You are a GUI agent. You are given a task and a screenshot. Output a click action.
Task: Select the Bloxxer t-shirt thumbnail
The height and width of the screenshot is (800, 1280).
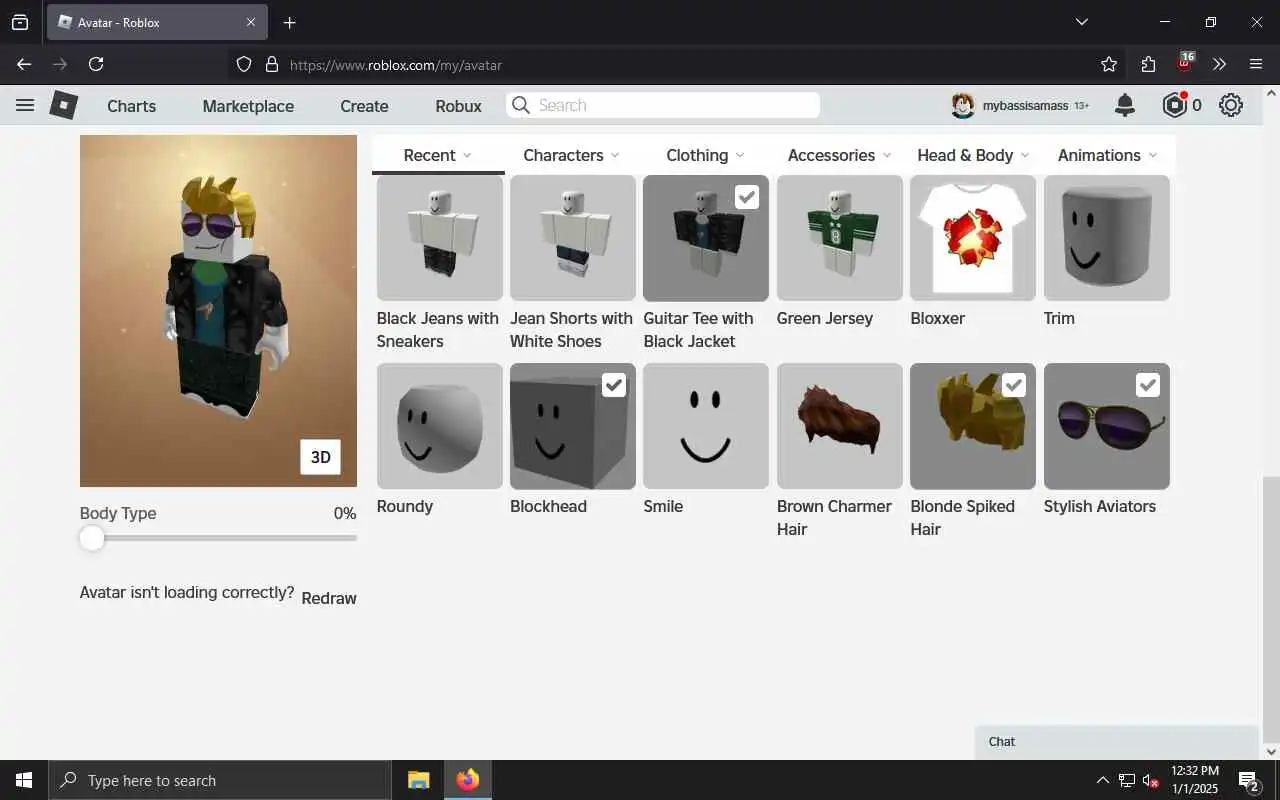pos(973,238)
